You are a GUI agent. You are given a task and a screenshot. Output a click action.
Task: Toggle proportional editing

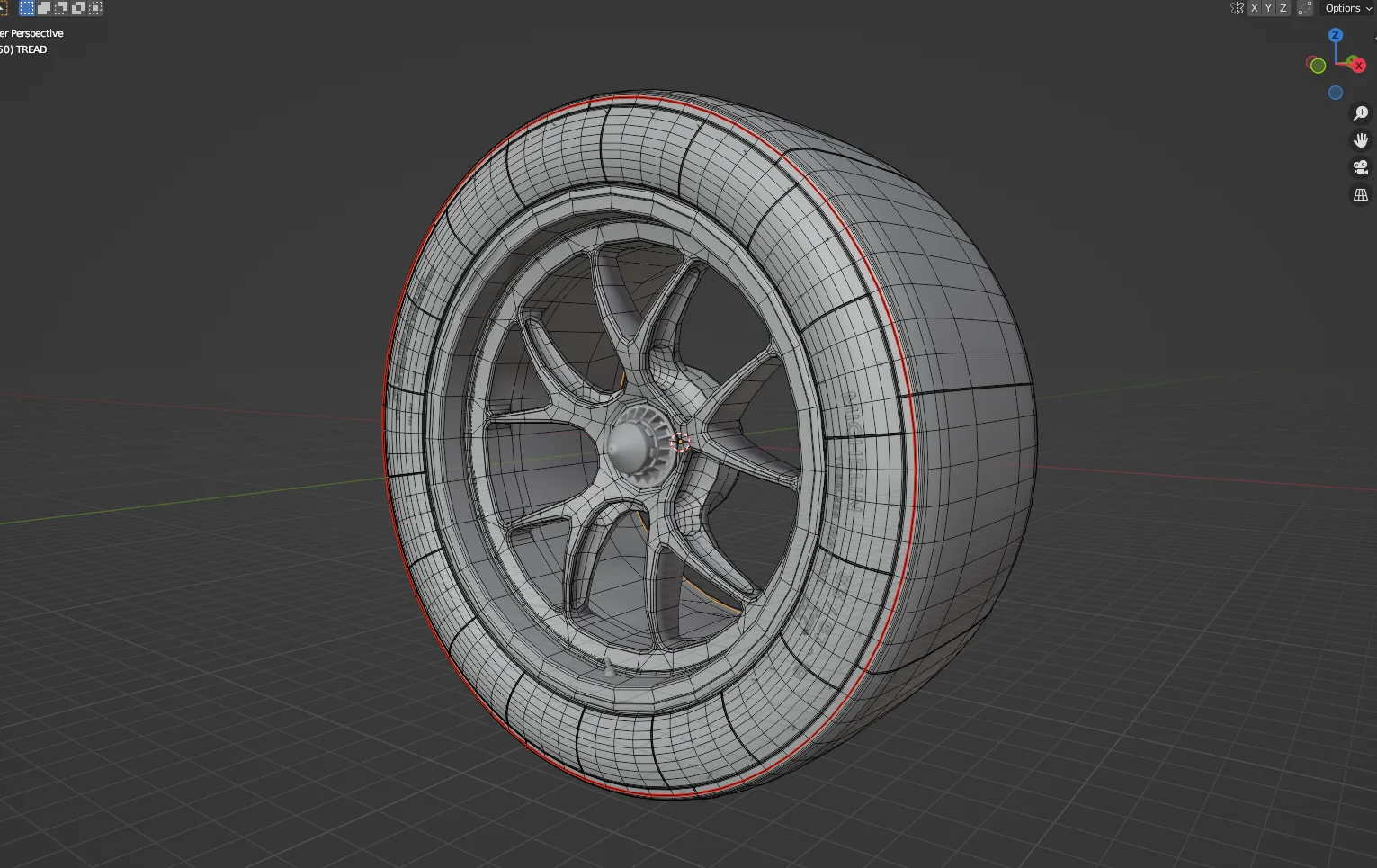click(x=1304, y=8)
